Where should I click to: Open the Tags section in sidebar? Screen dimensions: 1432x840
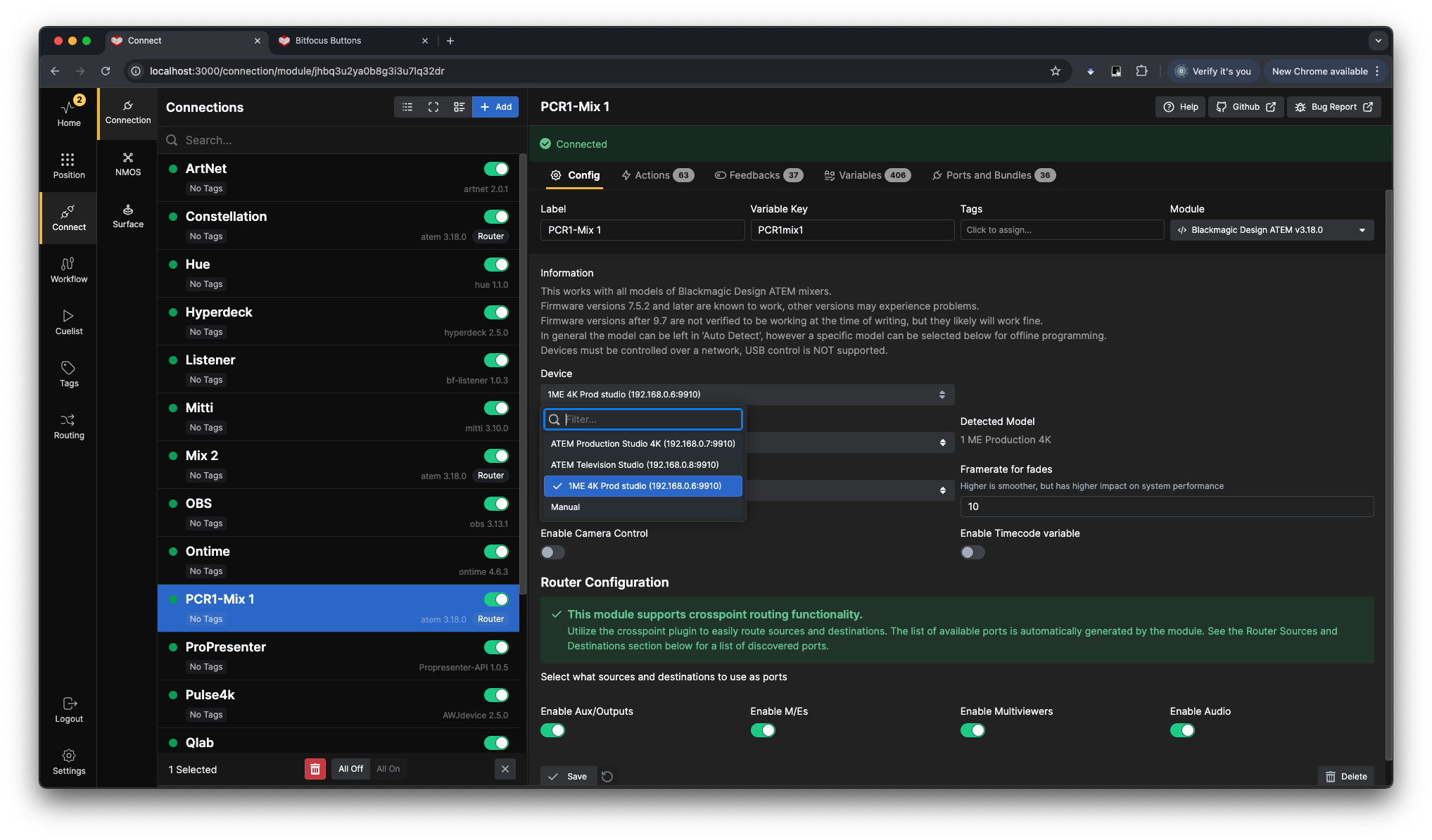point(69,374)
